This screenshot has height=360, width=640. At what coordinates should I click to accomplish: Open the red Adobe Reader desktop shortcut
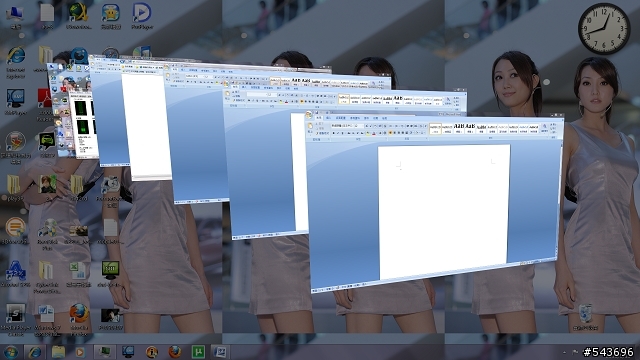44,104
